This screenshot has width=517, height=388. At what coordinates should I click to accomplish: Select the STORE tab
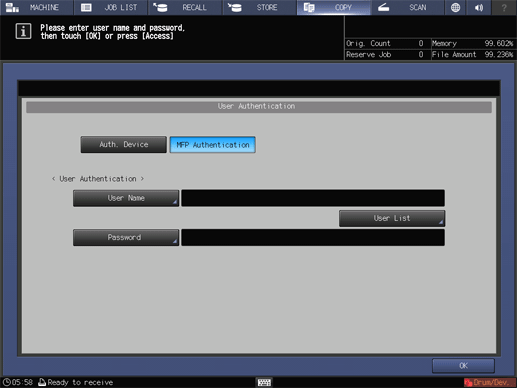point(259,7)
